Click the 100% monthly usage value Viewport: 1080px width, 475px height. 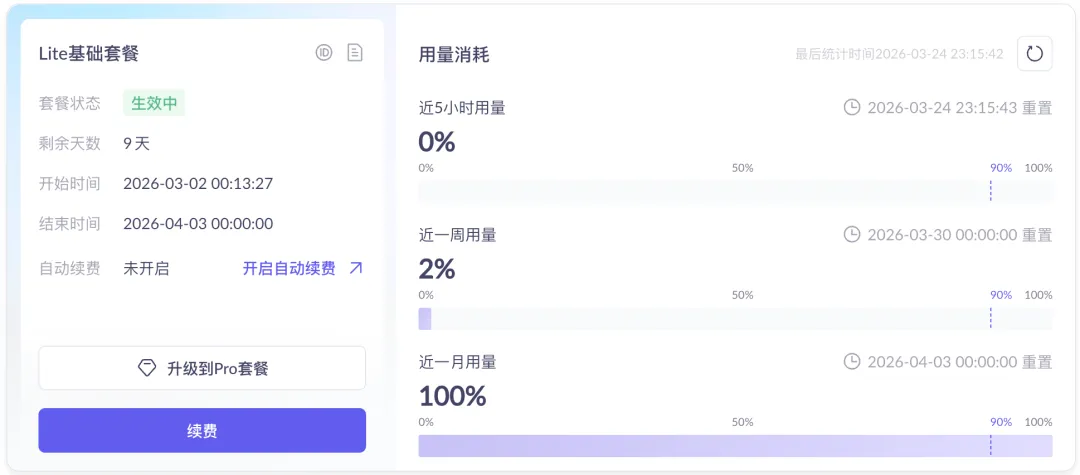452,396
